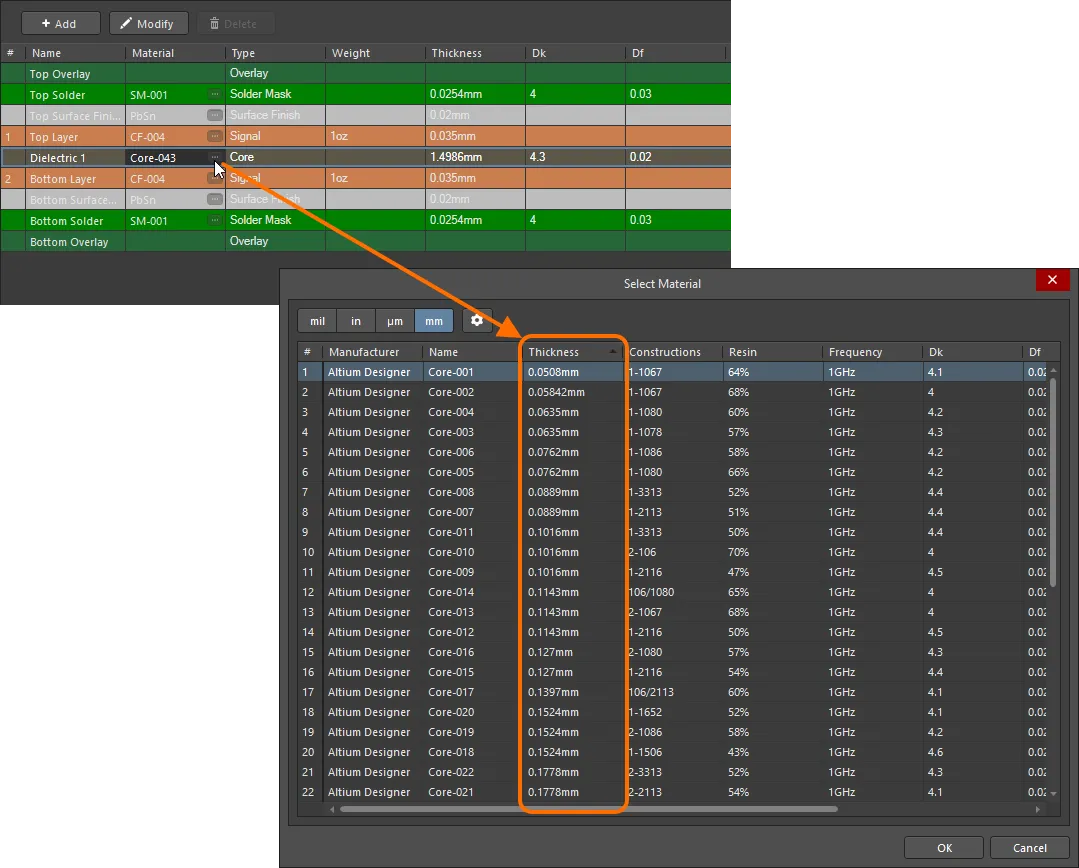Switch units to µm
This screenshot has width=1079, height=868.
394,321
